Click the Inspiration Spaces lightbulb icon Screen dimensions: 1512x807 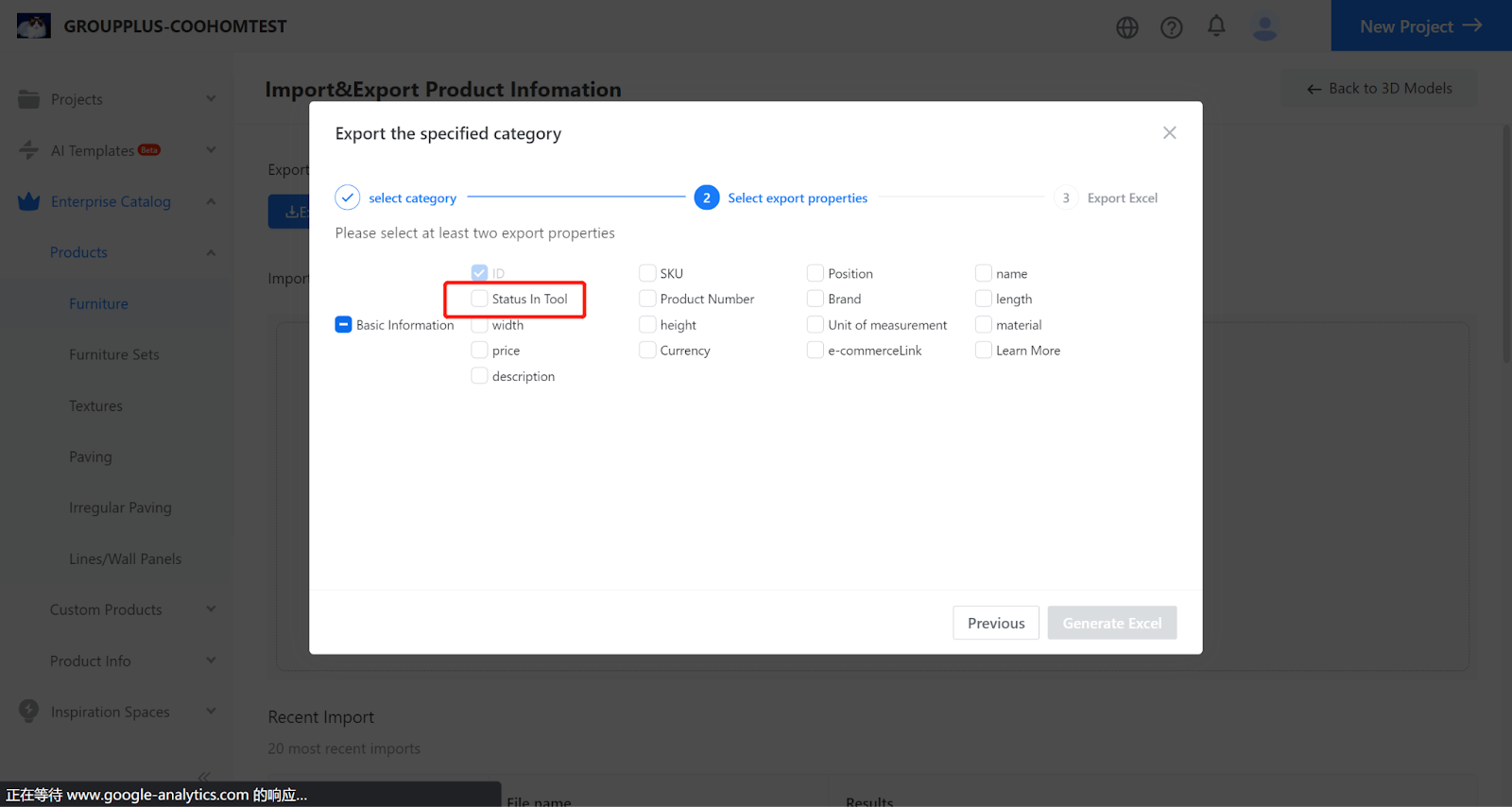click(29, 711)
